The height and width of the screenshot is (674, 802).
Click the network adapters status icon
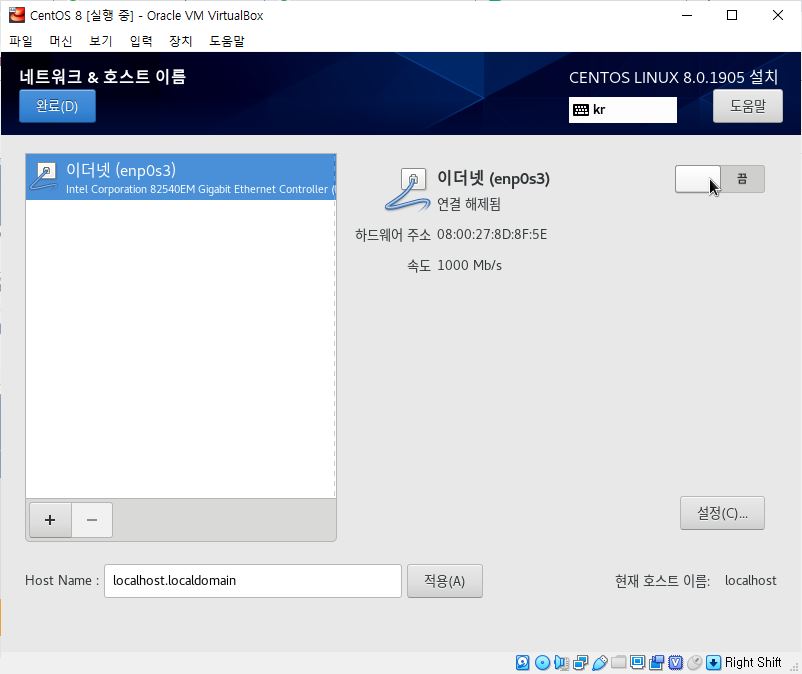(581, 662)
